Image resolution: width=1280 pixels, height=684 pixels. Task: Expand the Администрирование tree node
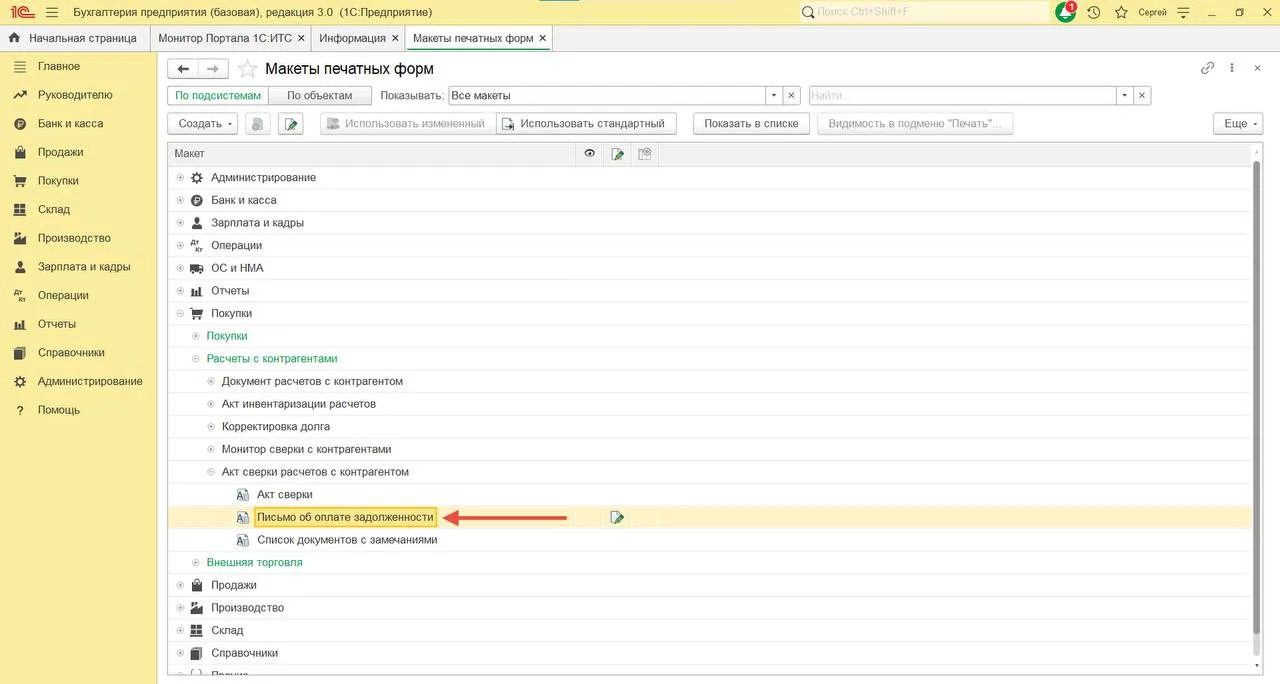pos(180,178)
